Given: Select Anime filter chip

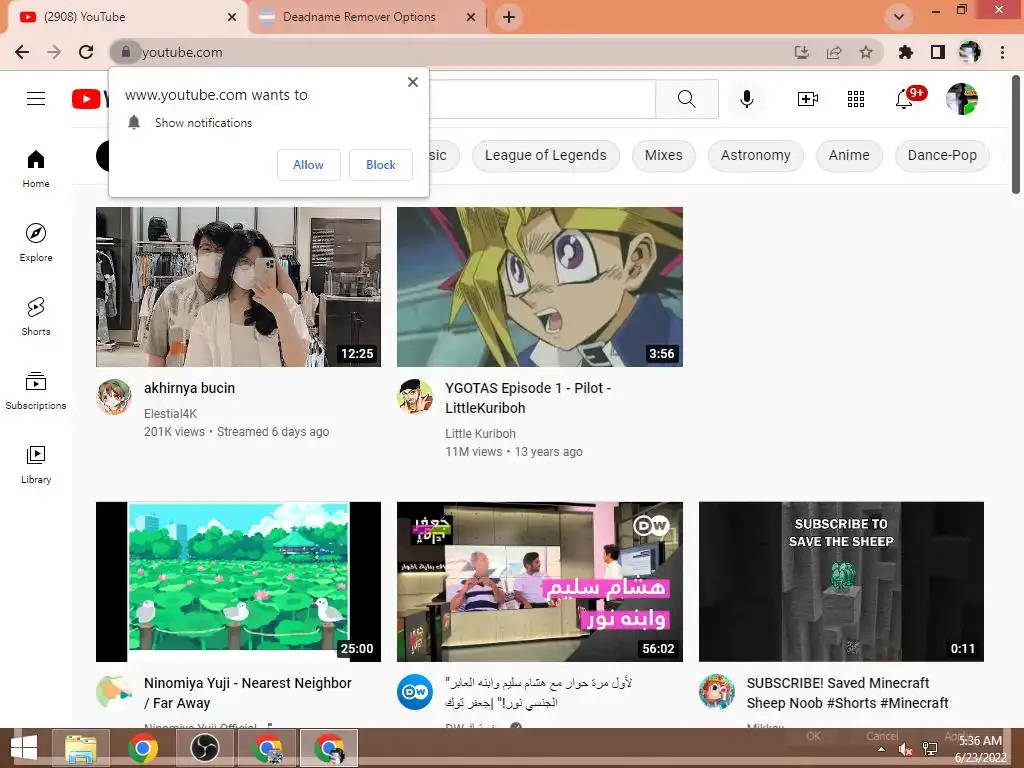Looking at the screenshot, I should click(x=849, y=155).
